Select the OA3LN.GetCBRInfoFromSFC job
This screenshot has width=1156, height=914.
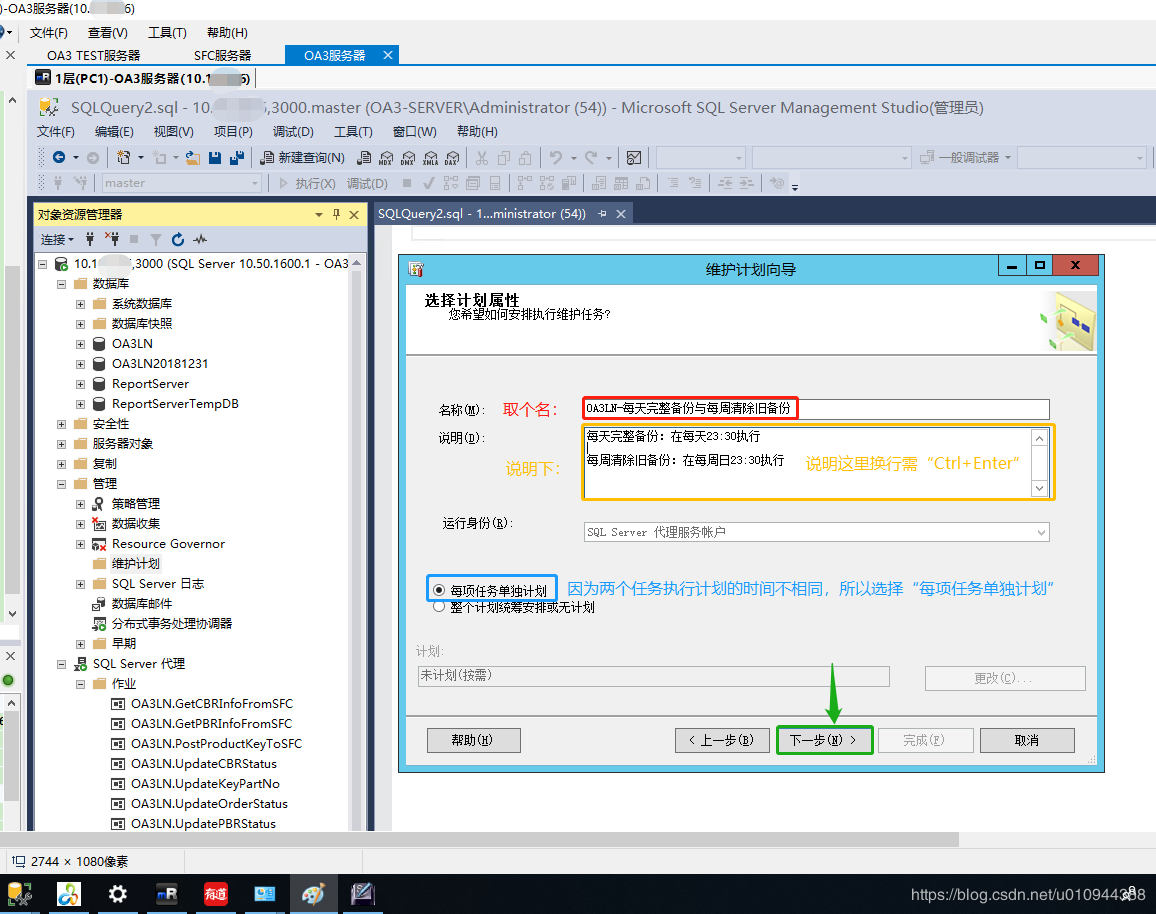tap(212, 704)
